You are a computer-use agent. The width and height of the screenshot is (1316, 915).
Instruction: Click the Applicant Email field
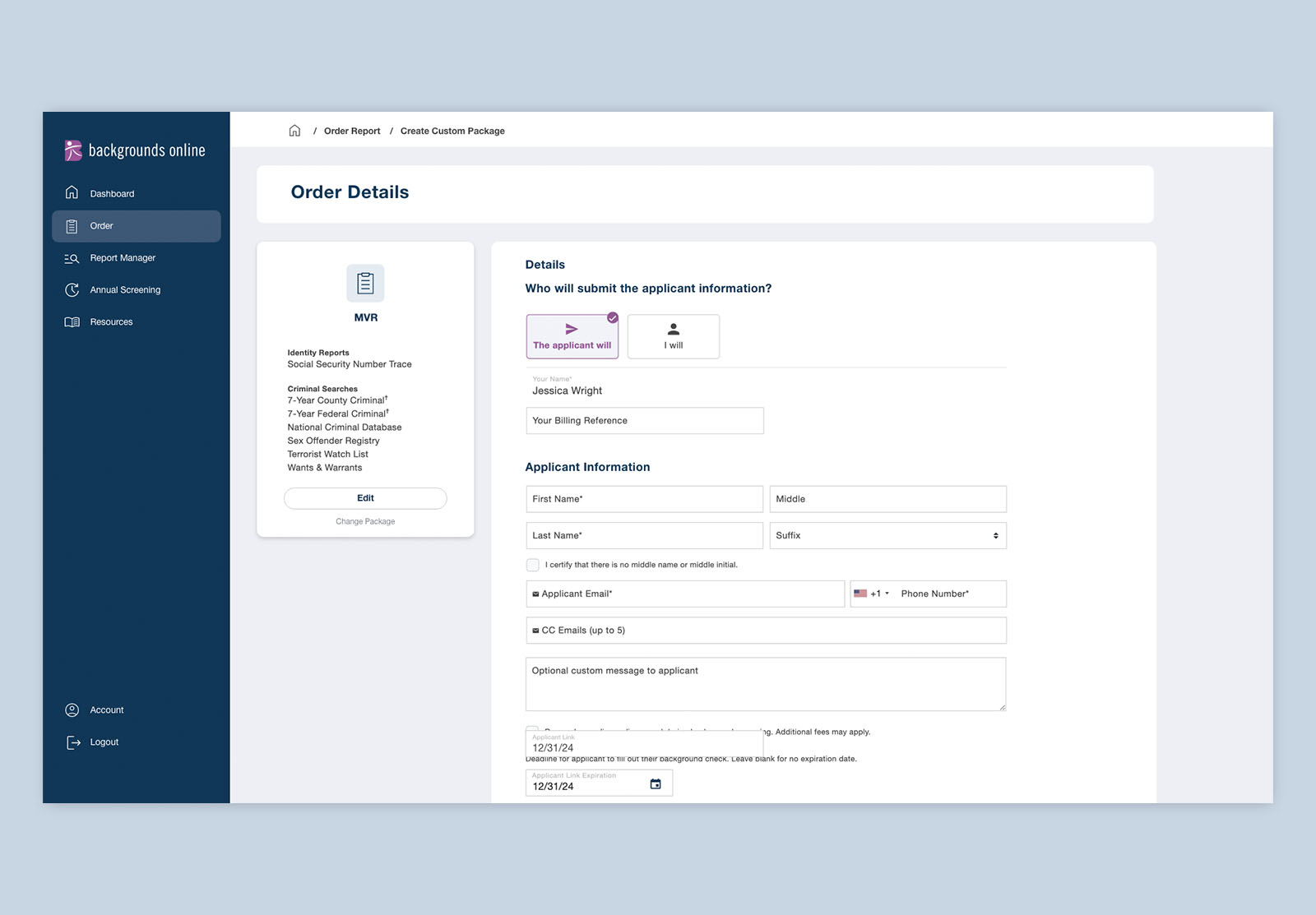tap(684, 594)
